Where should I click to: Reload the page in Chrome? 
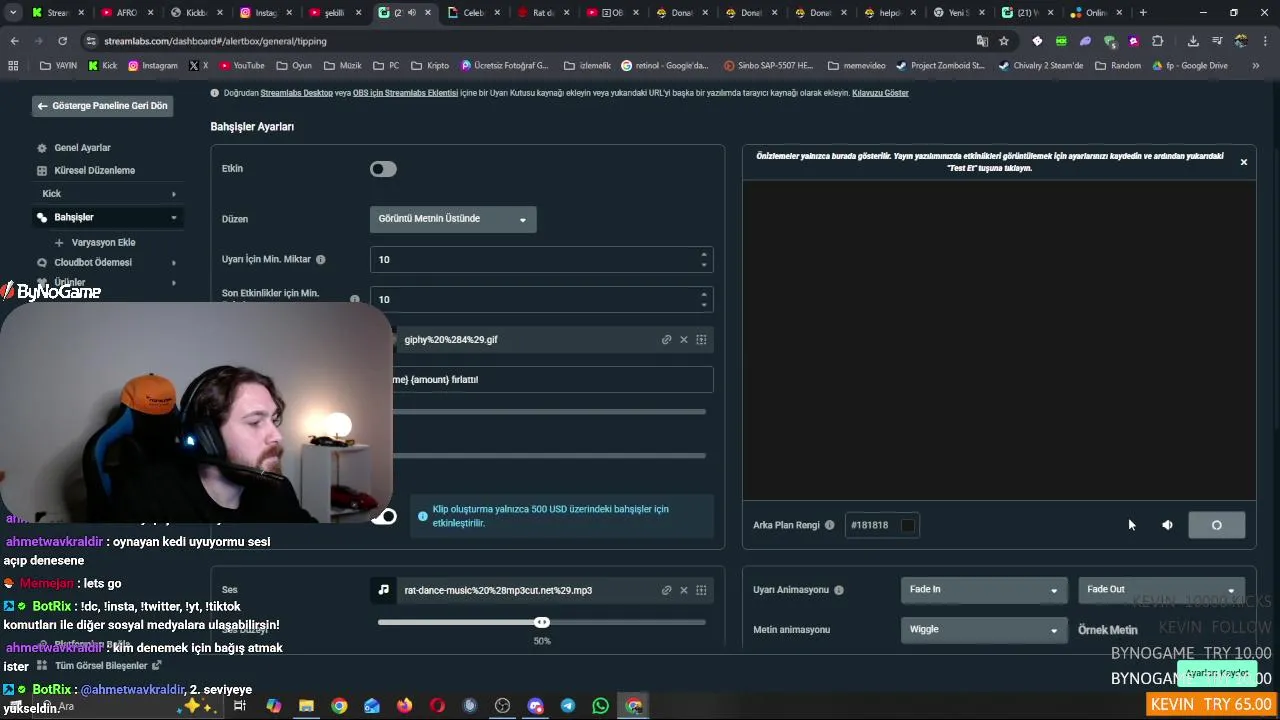click(62, 41)
